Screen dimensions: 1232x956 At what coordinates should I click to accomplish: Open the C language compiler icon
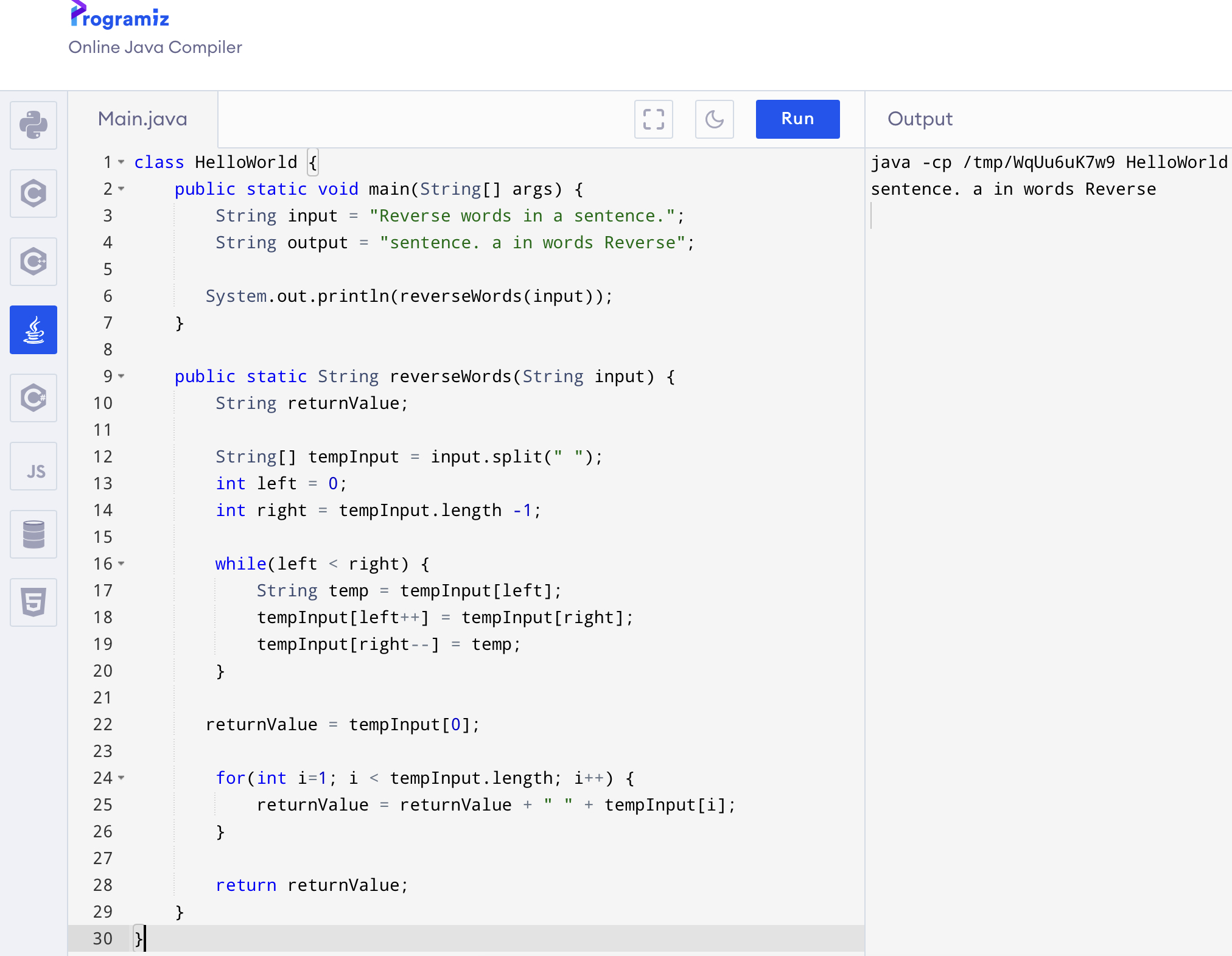click(33, 194)
